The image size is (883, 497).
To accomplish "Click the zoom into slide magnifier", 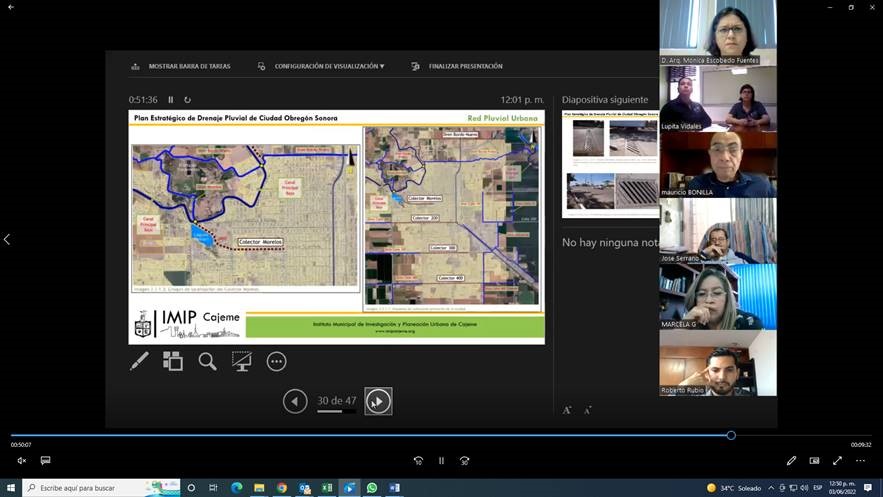I will point(207,361).
